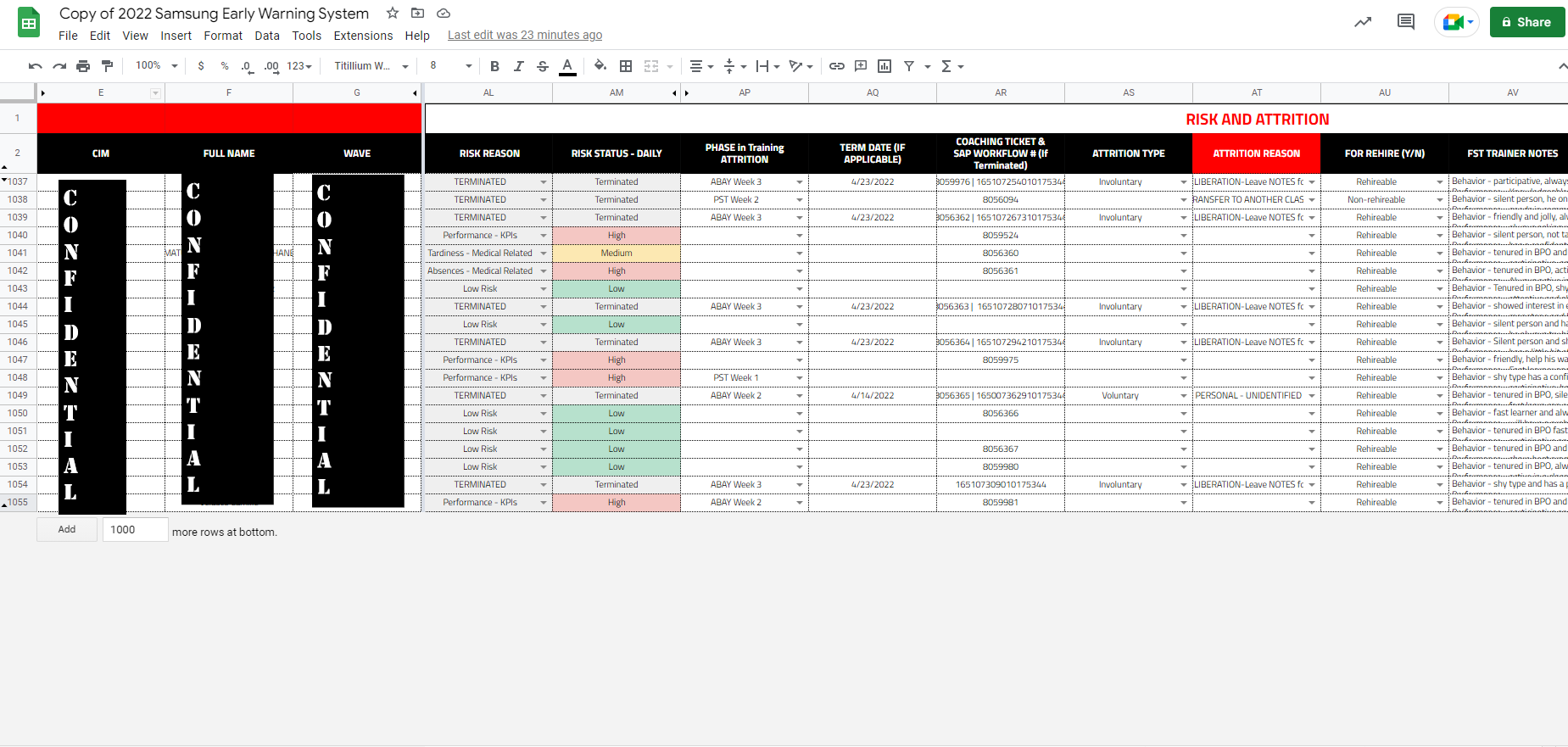Star this spreadsheet
This screenshot has height=747, width=1568.
pos(393,13)
